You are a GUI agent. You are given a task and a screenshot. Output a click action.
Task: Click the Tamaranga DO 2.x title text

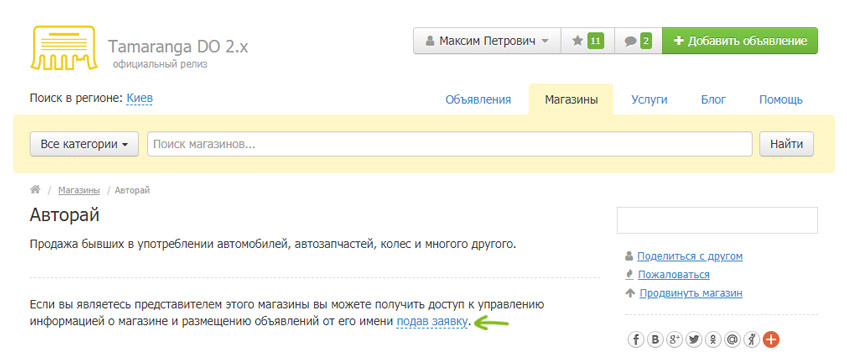[178, 46]
